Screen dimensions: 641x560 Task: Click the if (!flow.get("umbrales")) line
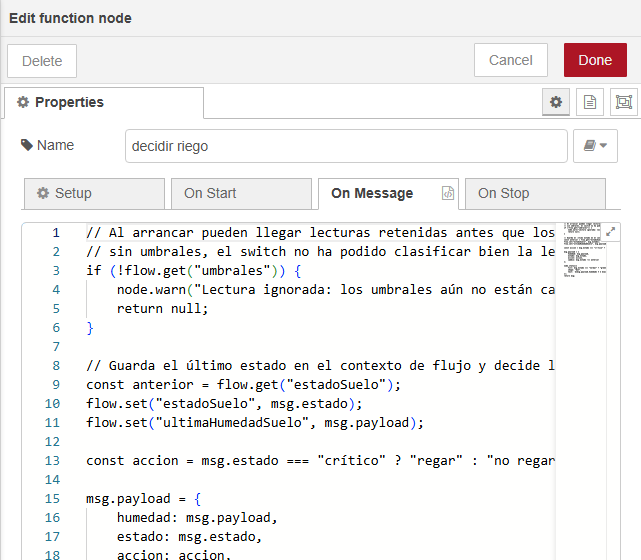[193, 271]
